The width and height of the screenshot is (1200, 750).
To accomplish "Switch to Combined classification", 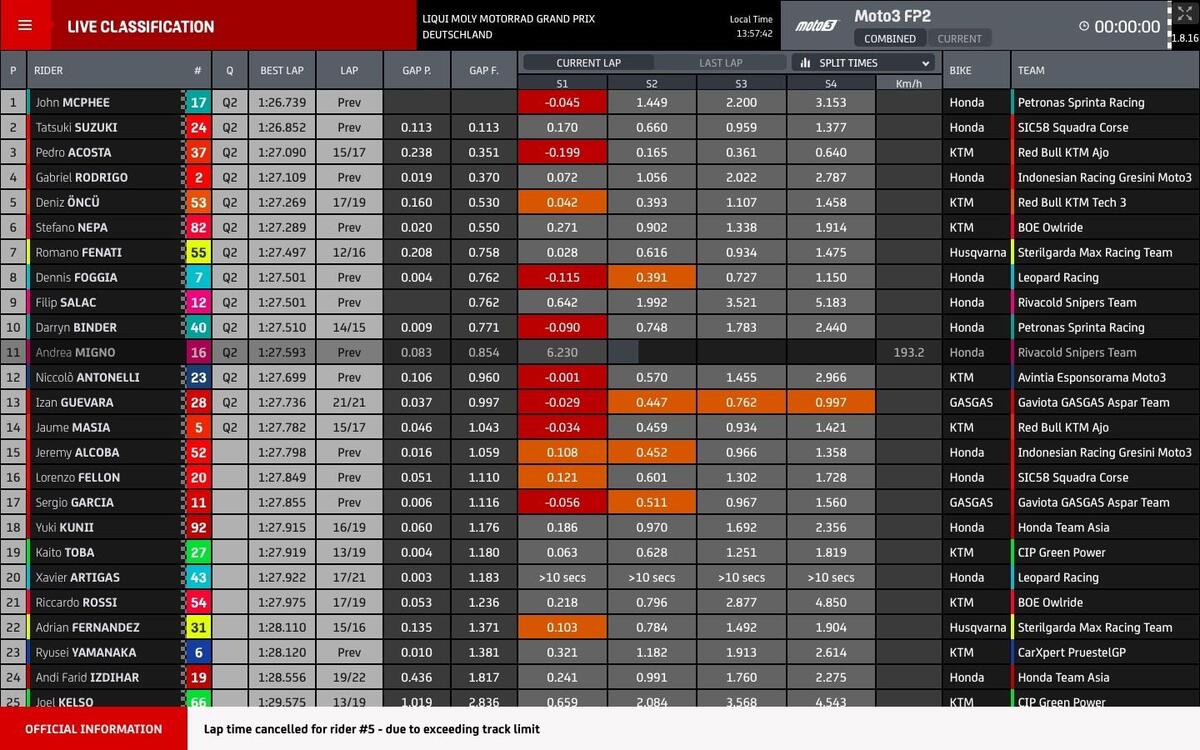I will coord(889,39).
